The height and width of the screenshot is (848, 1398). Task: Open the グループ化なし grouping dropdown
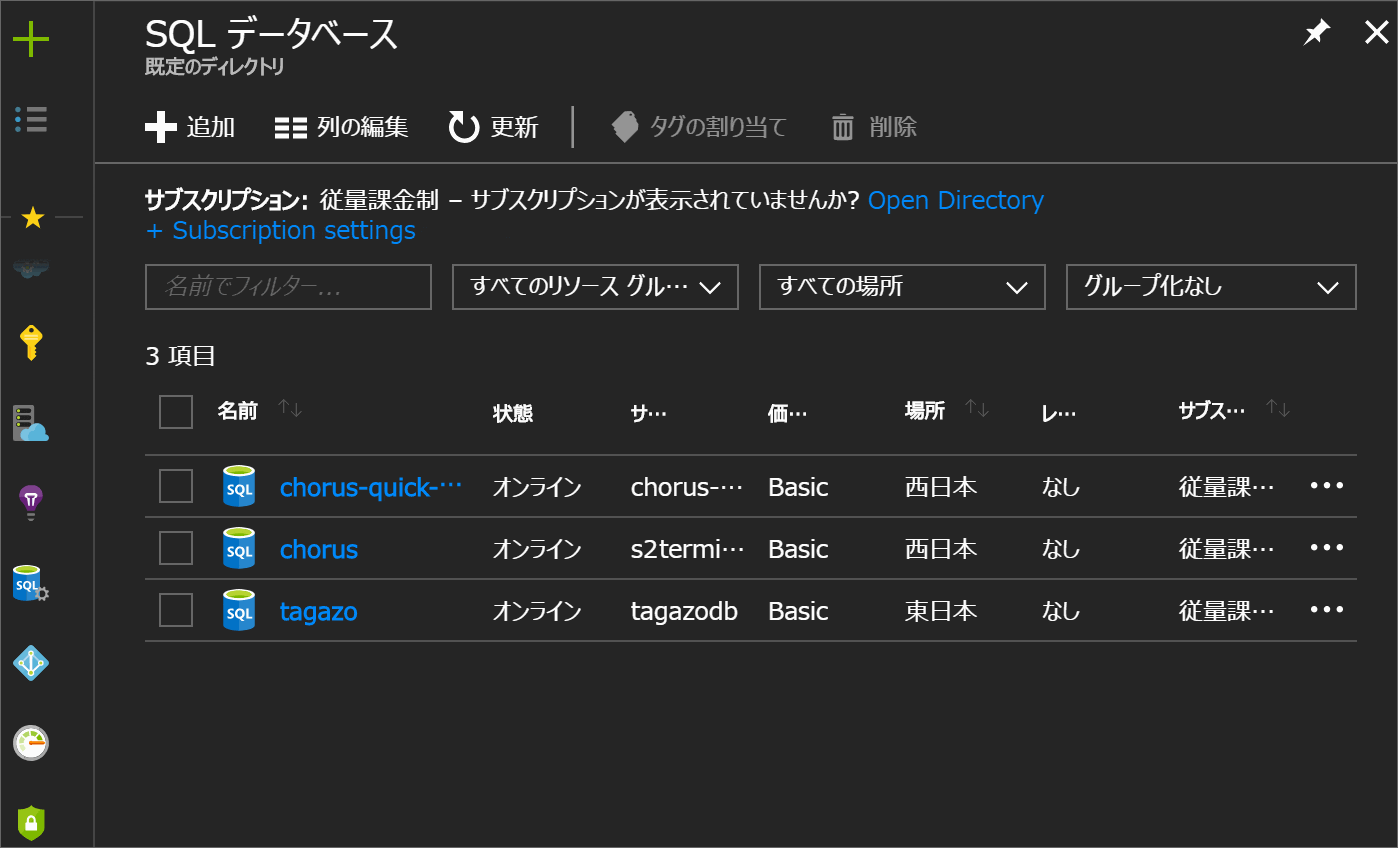(x=1210, y=287)
